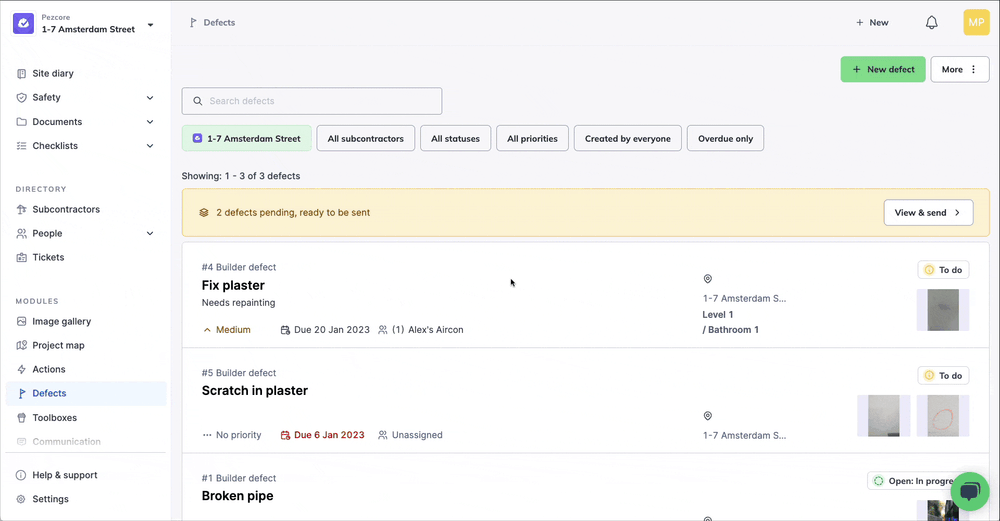Open Project map module
Image resolution: width=1000 pixels, height=521 pixels.
click(x=58, y=346)
